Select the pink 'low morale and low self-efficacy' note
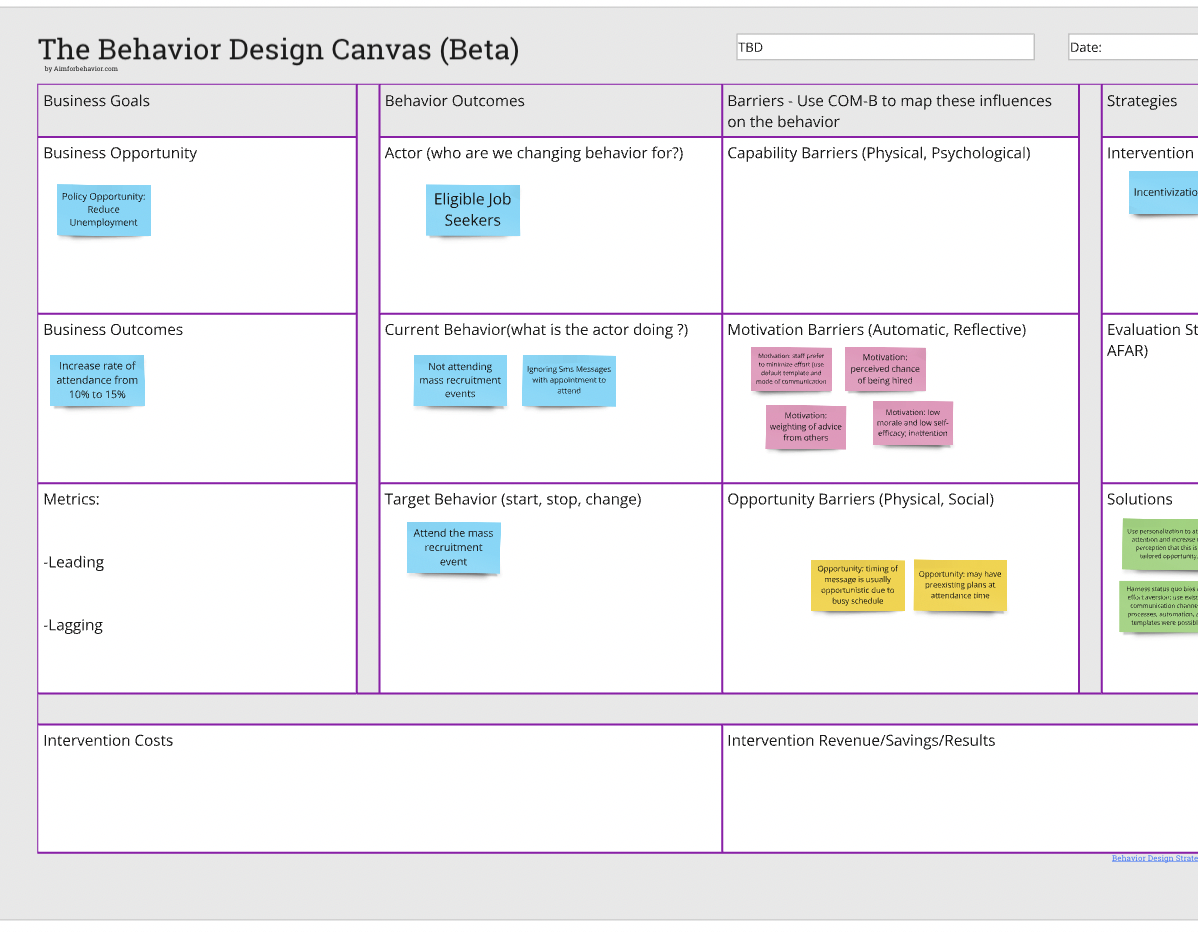 (x=912, y=423)
